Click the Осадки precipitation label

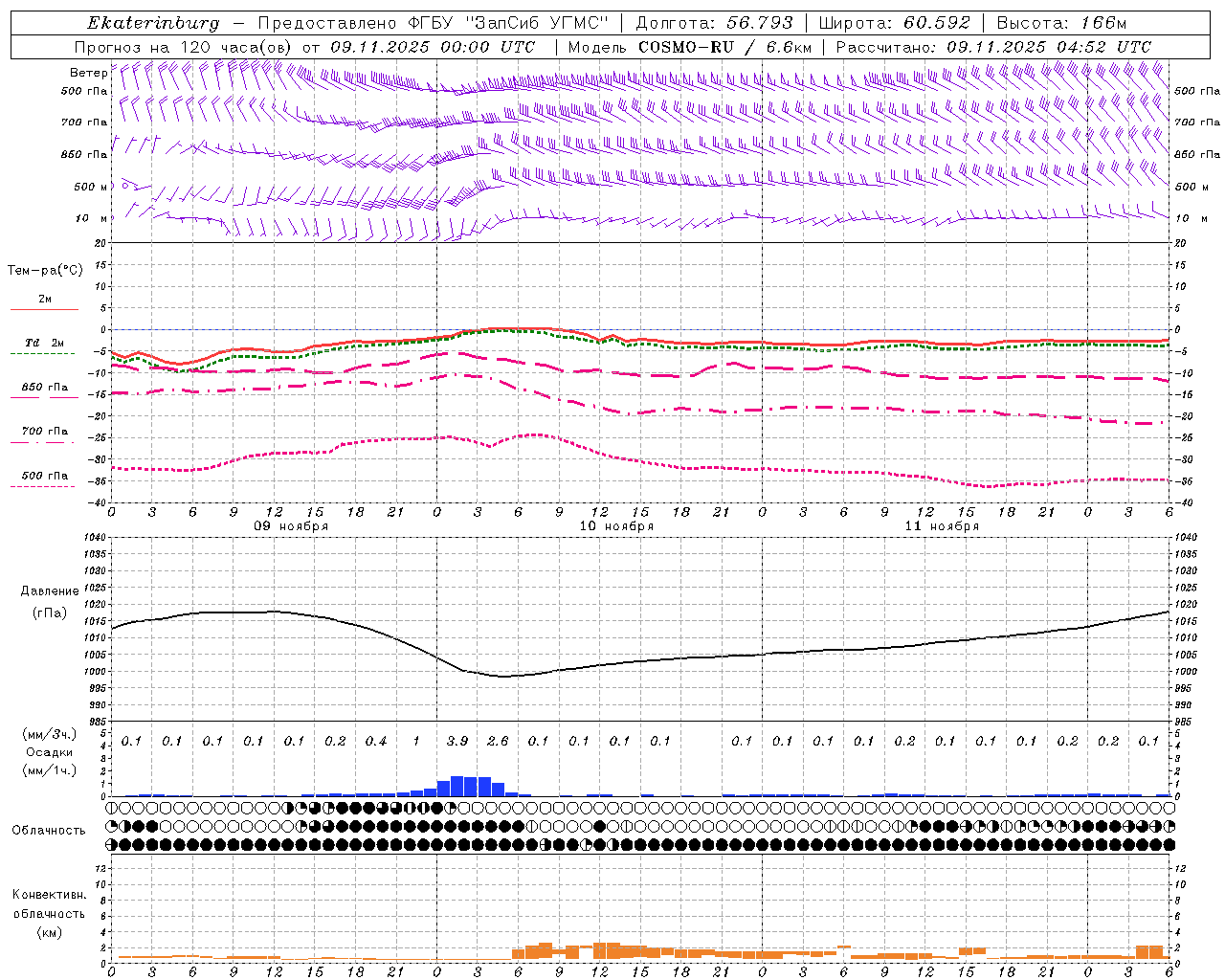tap(50, 752)
